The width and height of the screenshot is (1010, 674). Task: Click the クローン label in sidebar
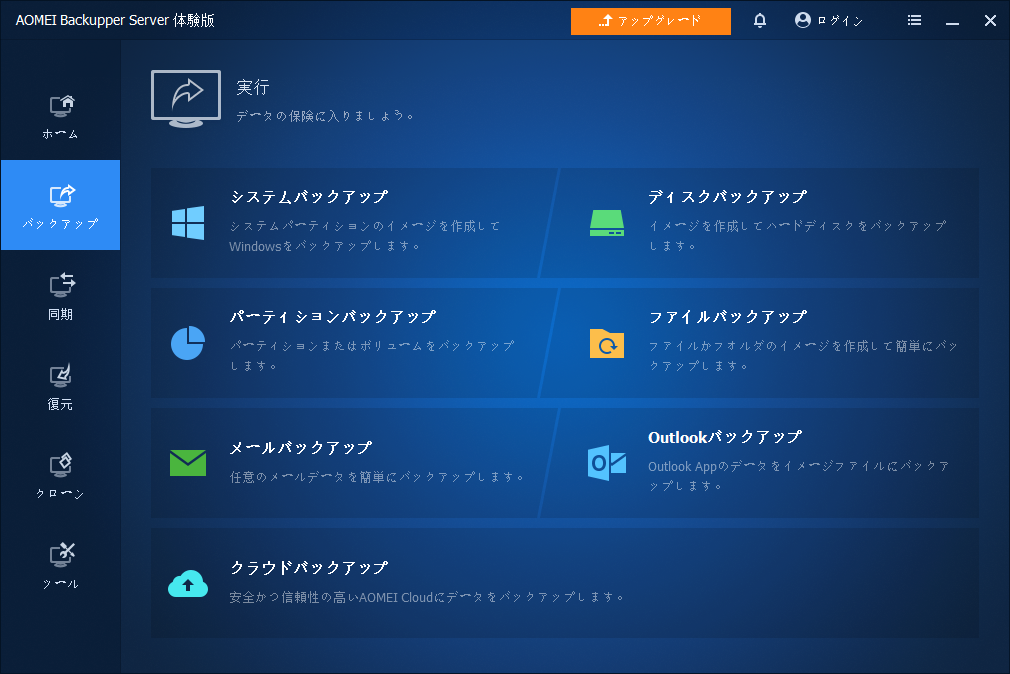click(60, 494)
